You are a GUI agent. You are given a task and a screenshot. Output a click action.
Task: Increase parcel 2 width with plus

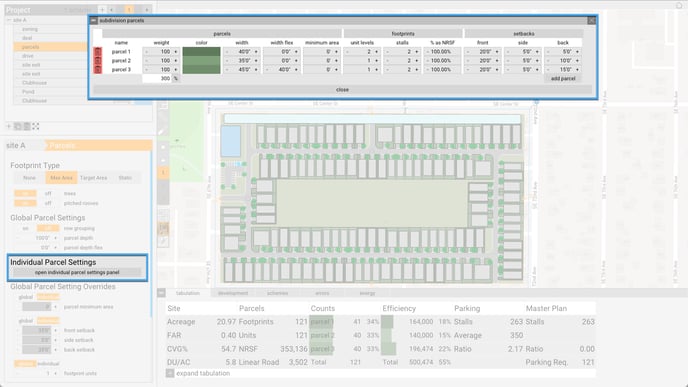point(256,61)
